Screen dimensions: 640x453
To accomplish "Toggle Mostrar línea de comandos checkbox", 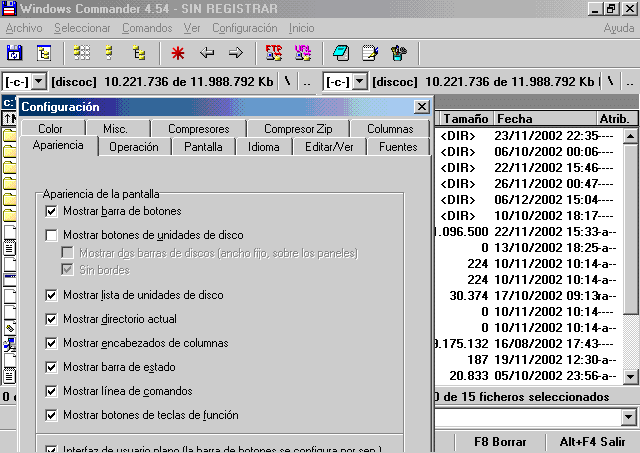I will click(x=51, y=391).
